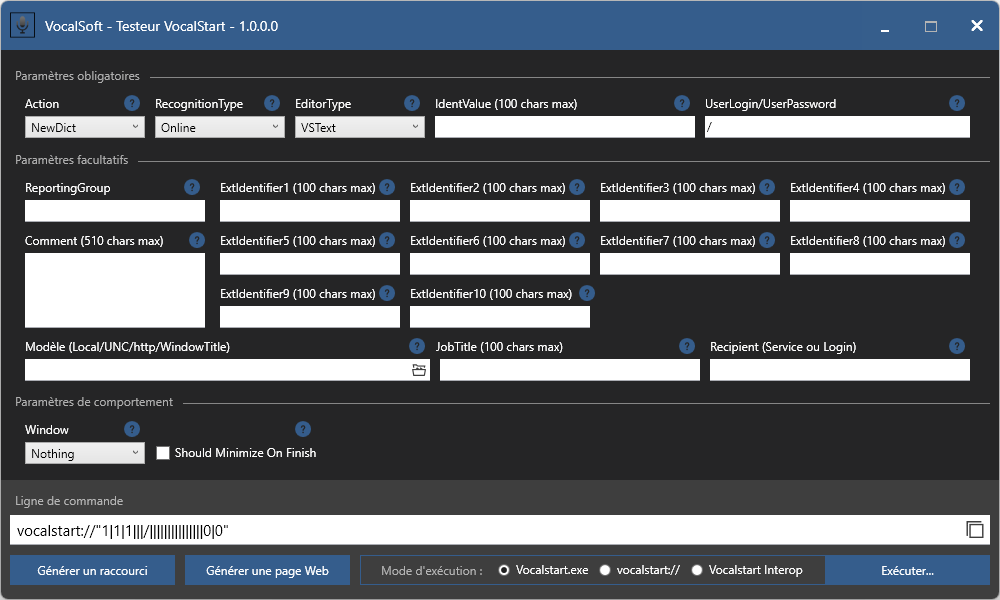Focus the IdentValue input field
Viewport: 1000px width, 600px height.
[x=565, y=127]
